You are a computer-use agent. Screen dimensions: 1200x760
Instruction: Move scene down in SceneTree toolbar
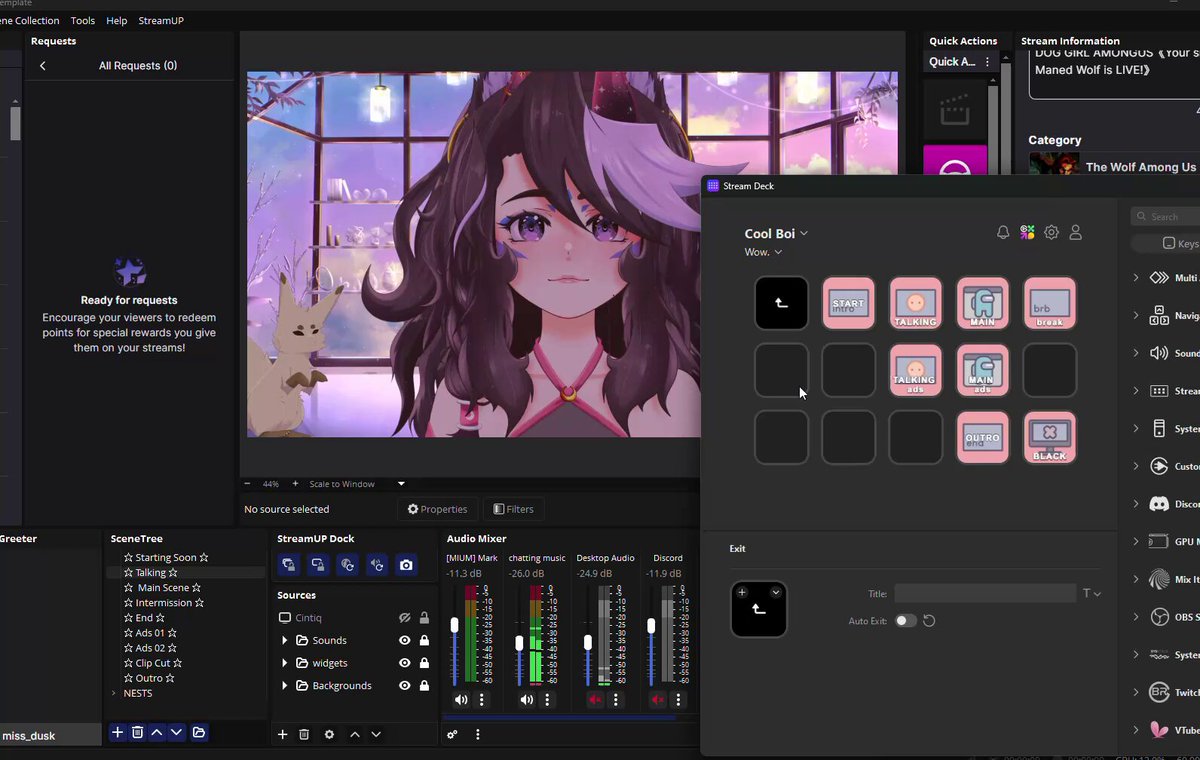coord(176,733)
